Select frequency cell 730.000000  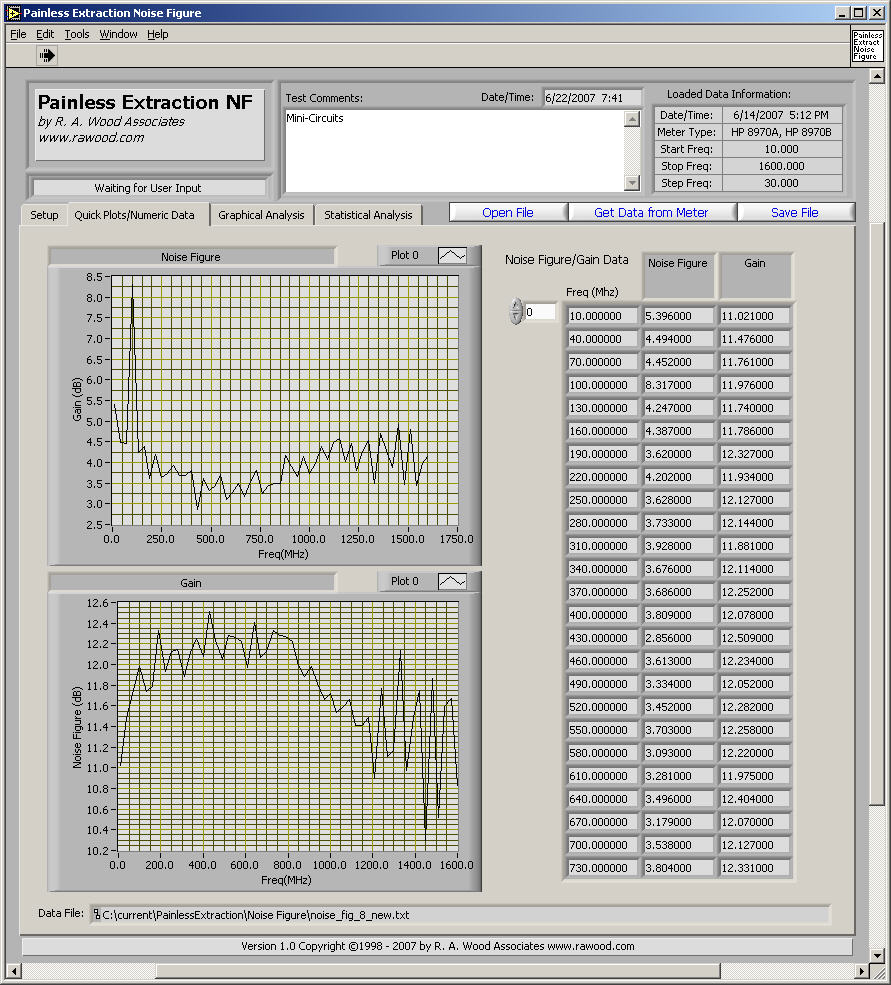602,868
